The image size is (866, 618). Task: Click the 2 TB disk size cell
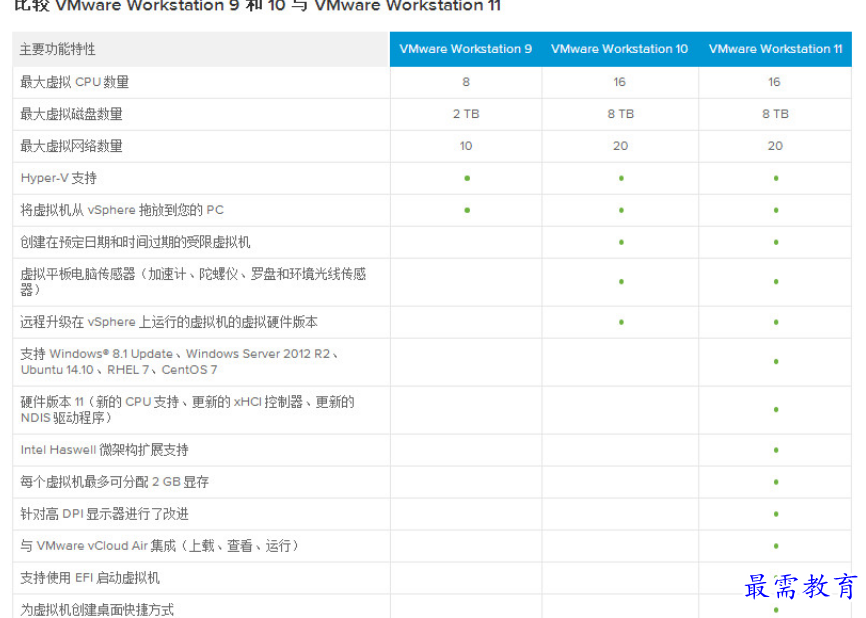[466, 114]
